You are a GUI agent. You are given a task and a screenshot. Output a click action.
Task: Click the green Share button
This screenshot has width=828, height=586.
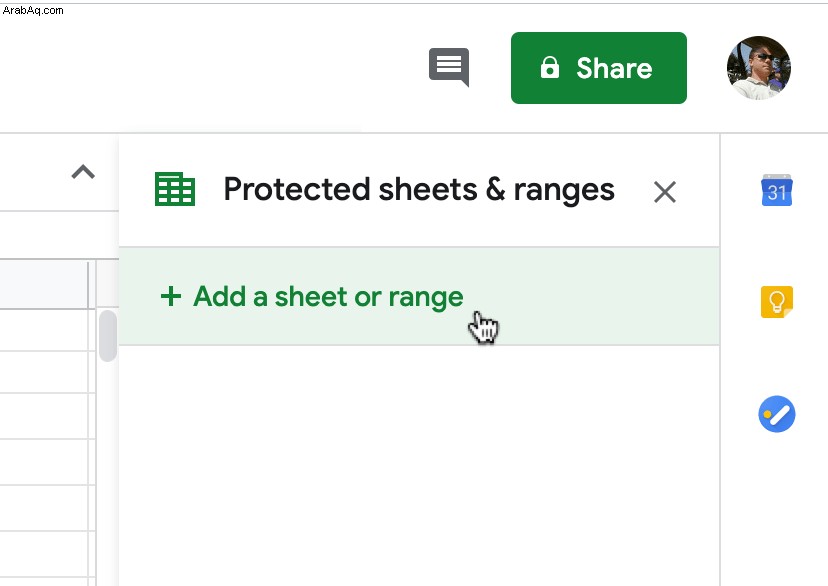(599, 68)
